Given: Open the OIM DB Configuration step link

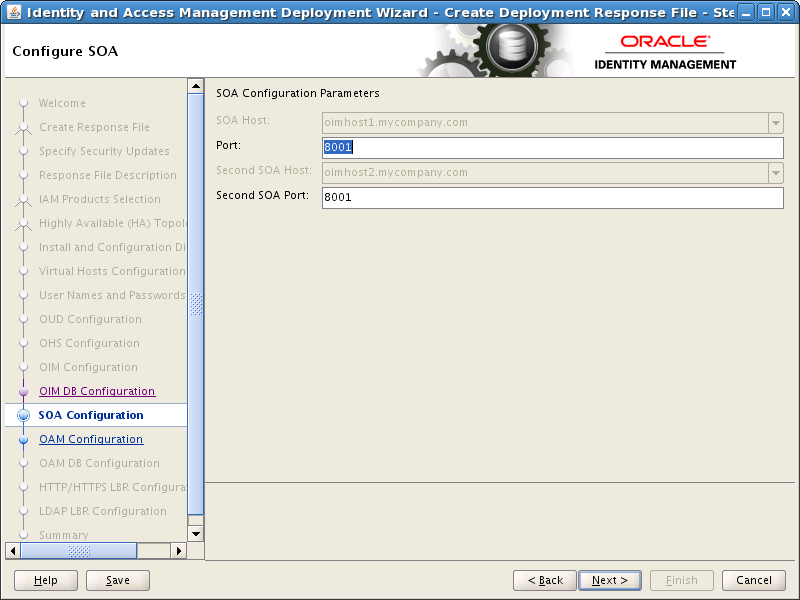Looking at the screenshot, I should [97, 391].
